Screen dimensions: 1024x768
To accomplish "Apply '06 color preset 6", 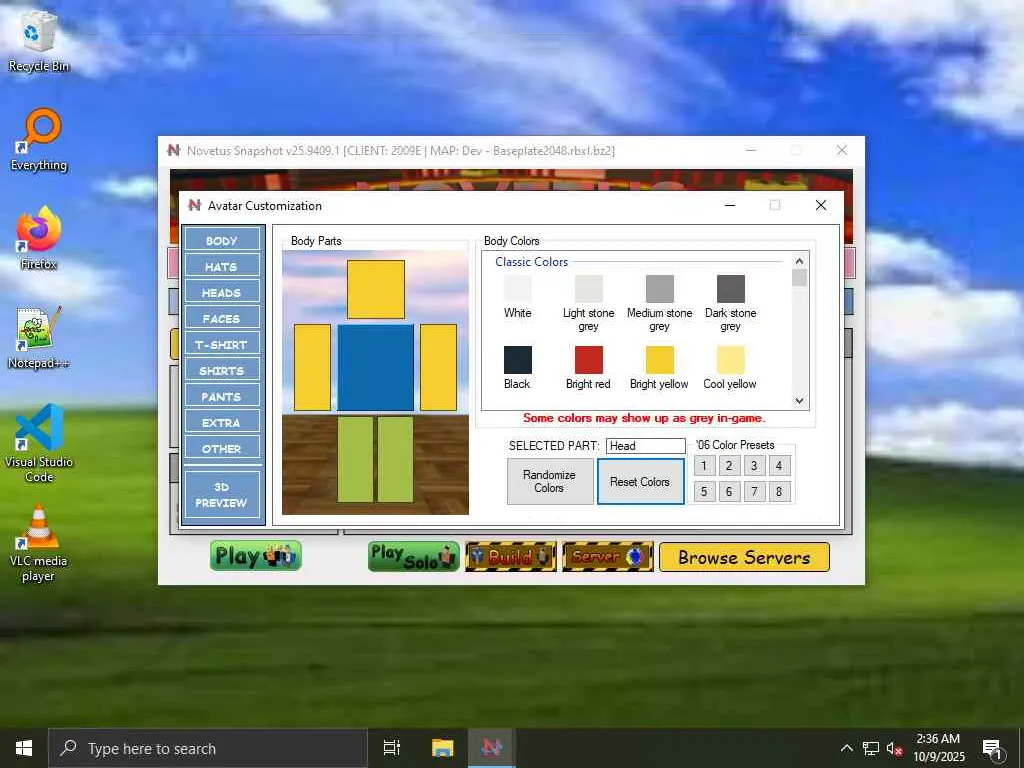I will click(729, 491).
